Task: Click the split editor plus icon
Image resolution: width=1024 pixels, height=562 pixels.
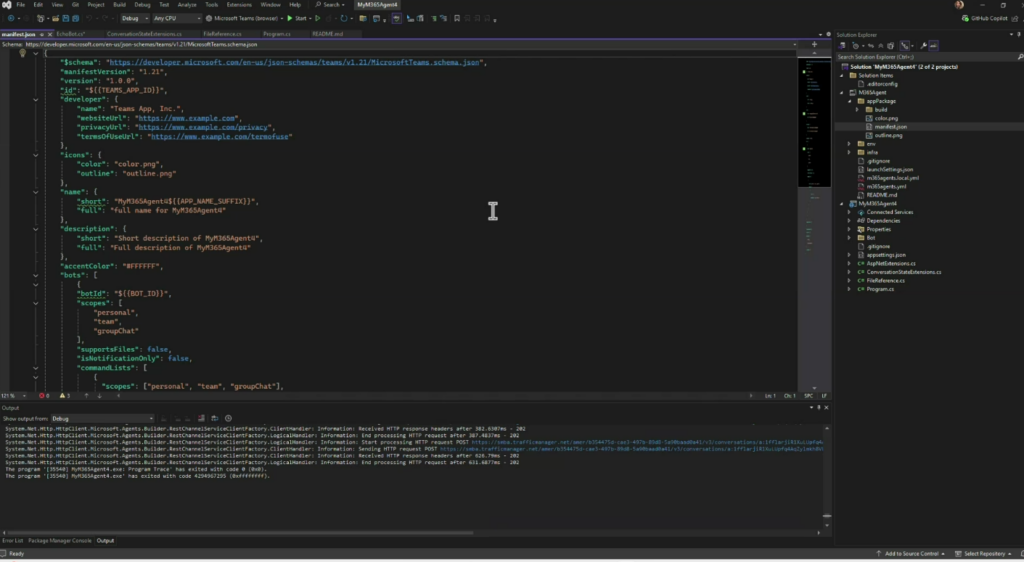Action: click(814, 44)
